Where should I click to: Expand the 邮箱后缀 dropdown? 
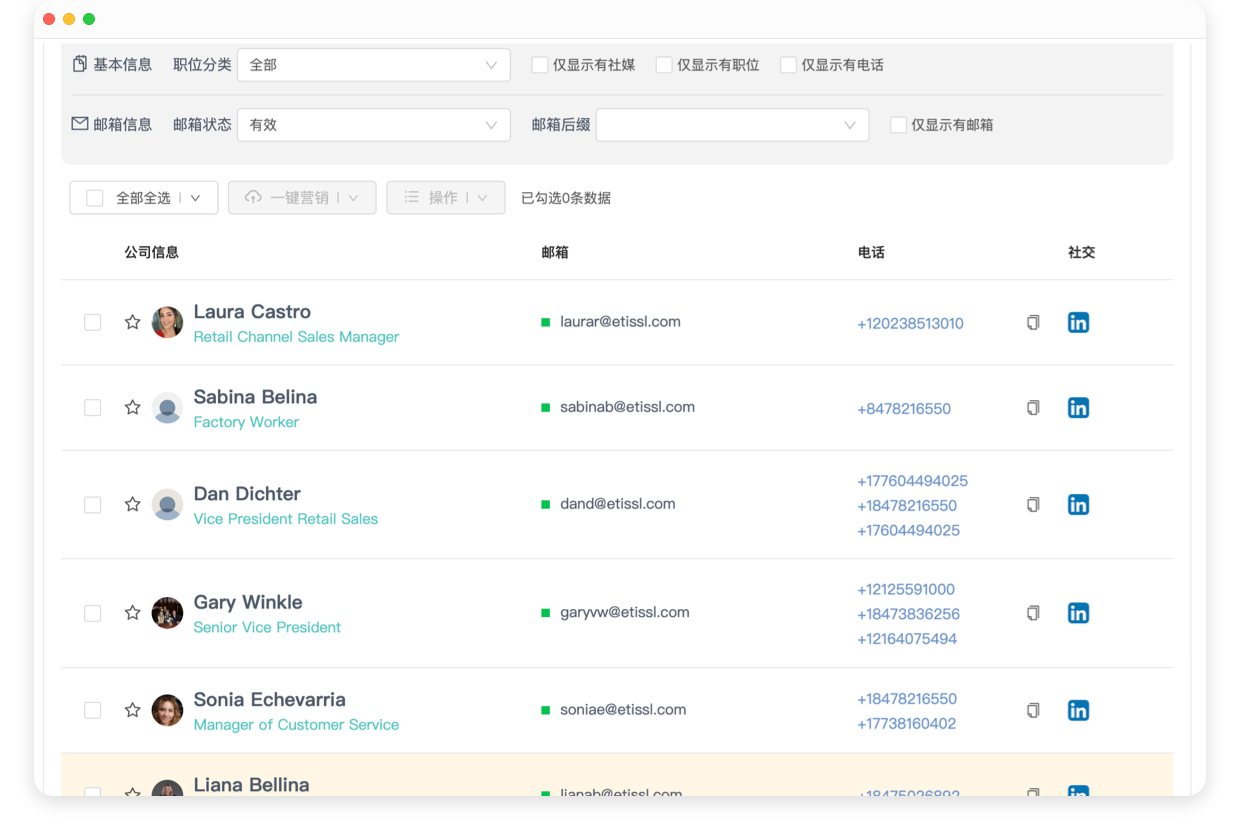click(x=732, y=124)
